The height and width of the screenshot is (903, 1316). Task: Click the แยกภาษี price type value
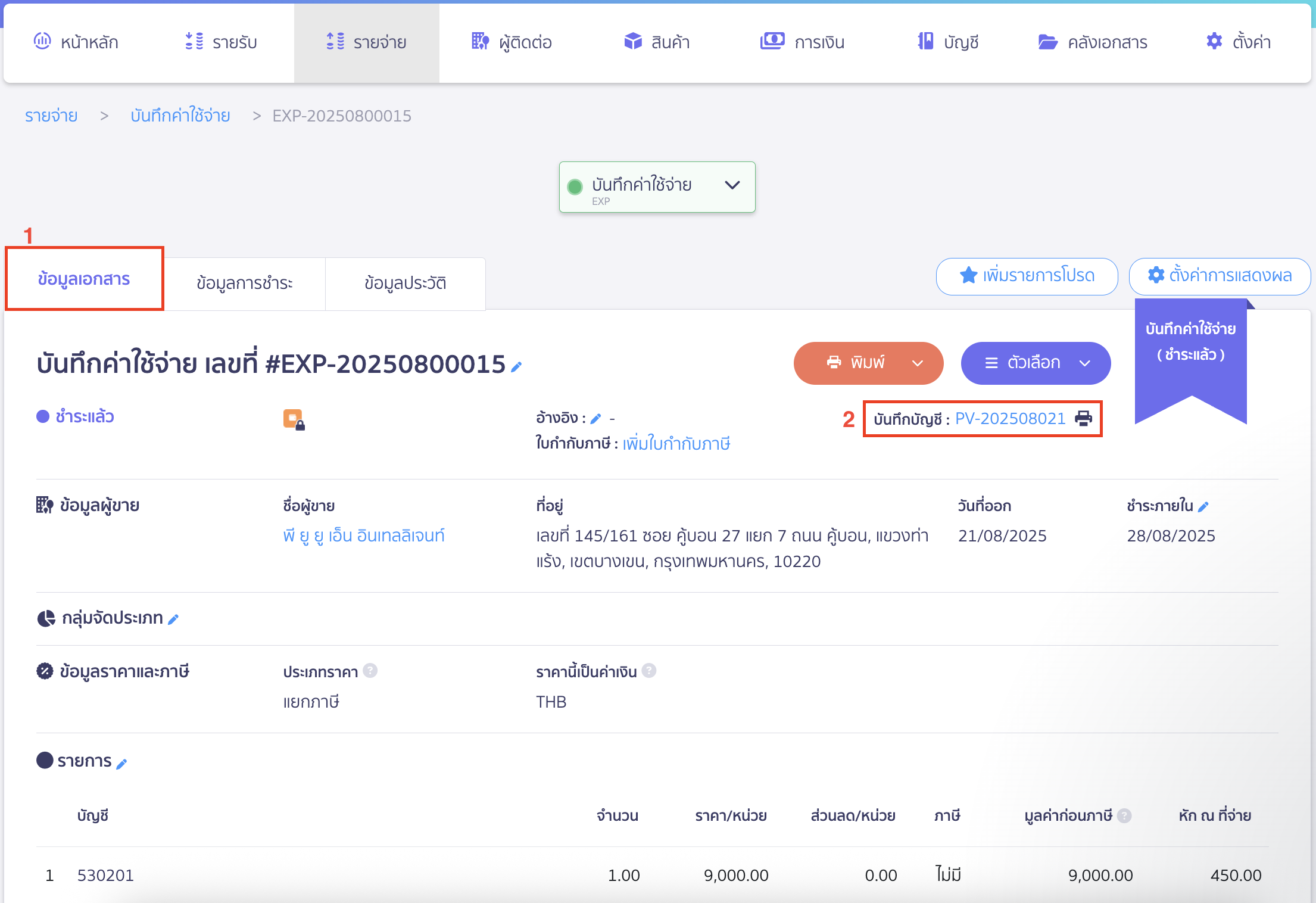coord(311,702)
